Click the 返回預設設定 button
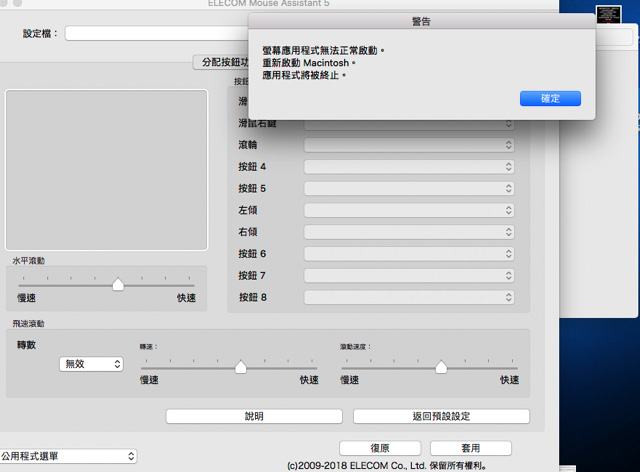 pyautogui.click(x=441, y=416)
